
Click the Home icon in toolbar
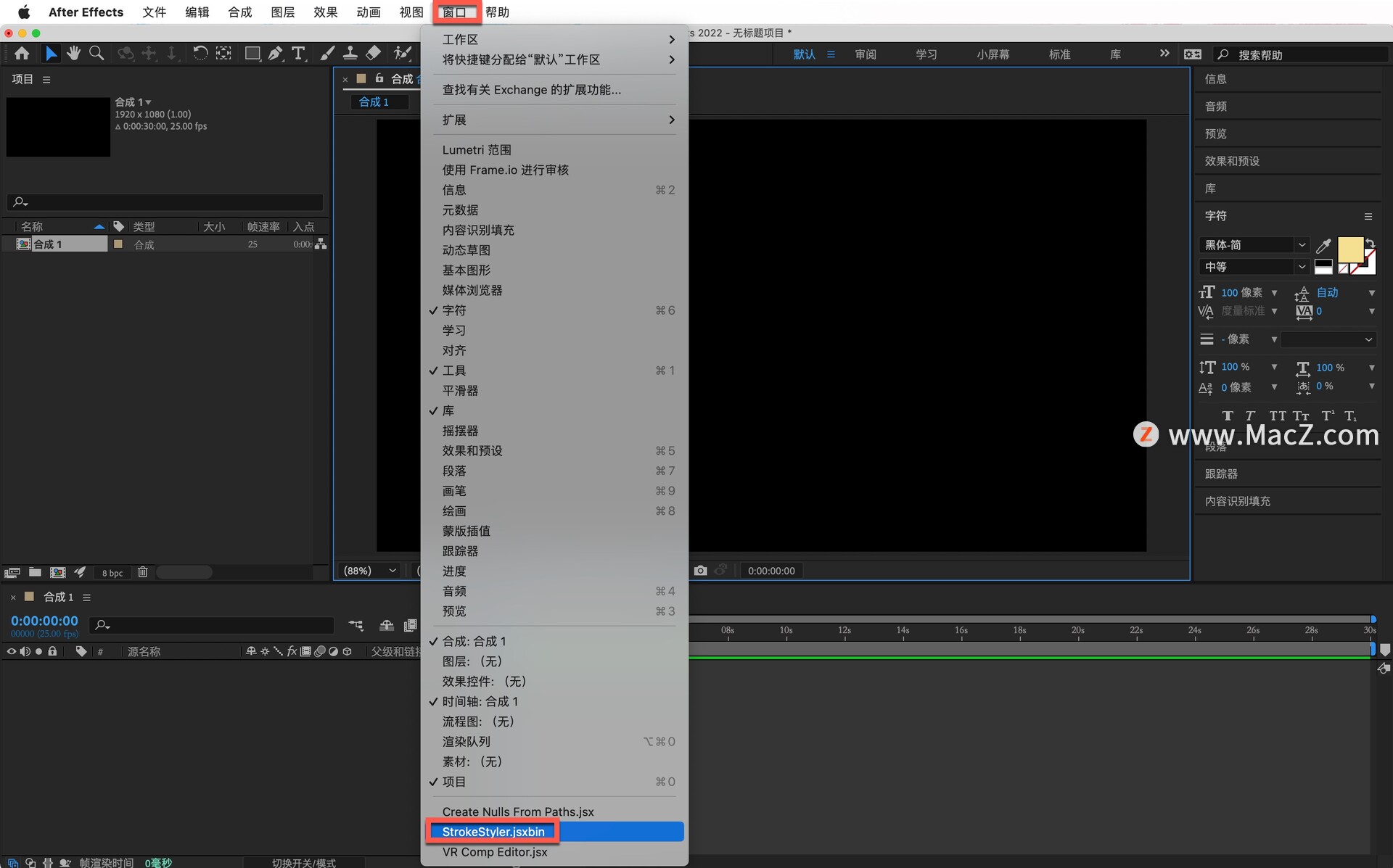point(22,54)
